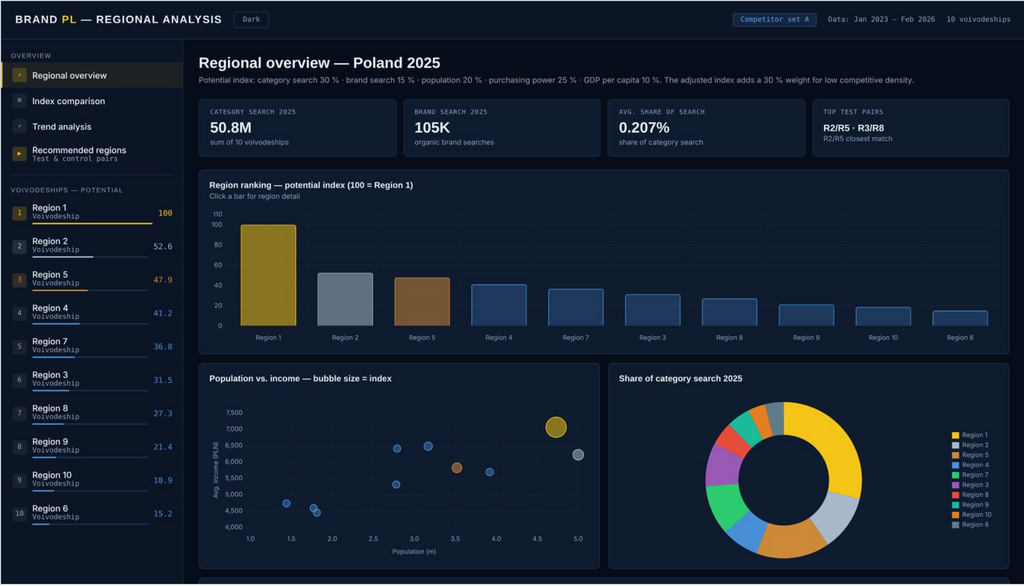Click the gray bubble at population 5.0
The height and width of the screenshot is (586, 1024).
pyautogui.click(x=578, y=455)
